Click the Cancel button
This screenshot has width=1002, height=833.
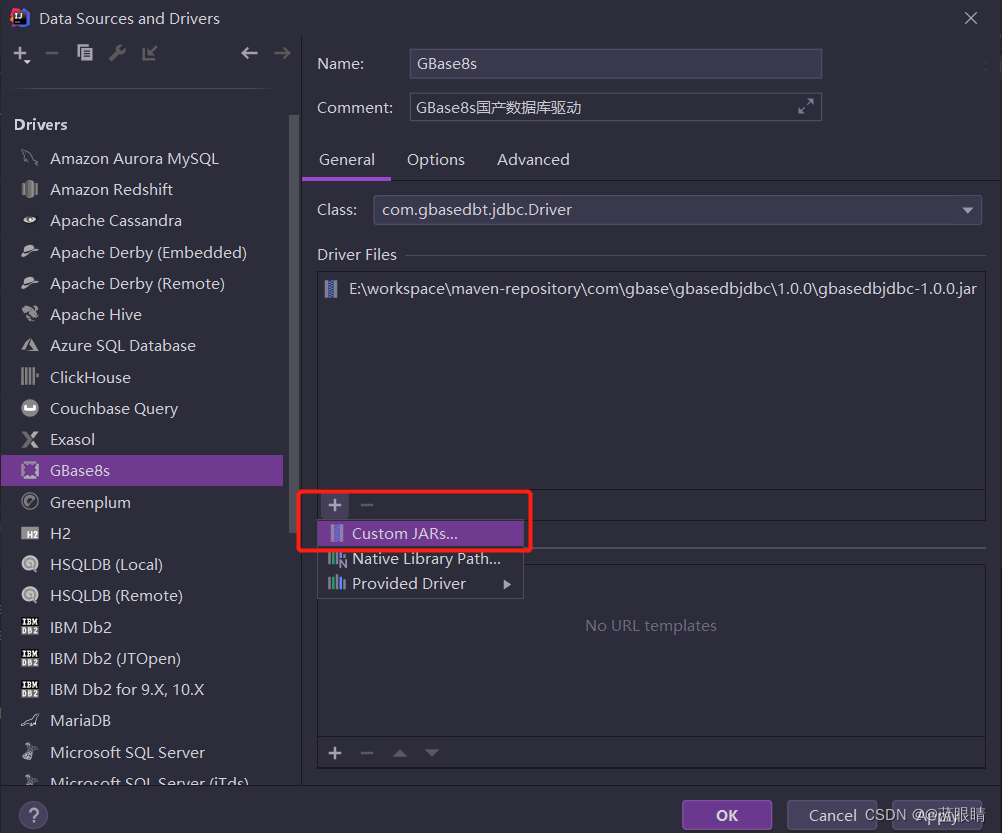coord(832,815)
